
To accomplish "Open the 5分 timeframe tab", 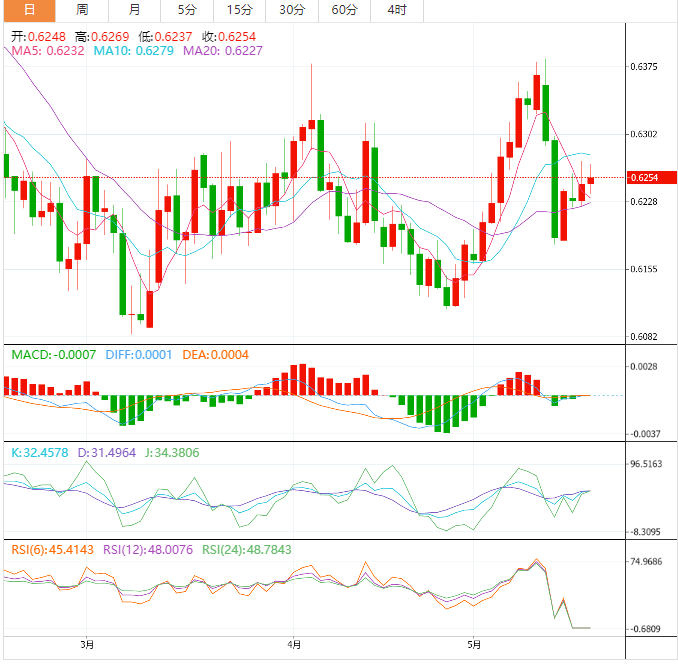I will click(187, 10).
